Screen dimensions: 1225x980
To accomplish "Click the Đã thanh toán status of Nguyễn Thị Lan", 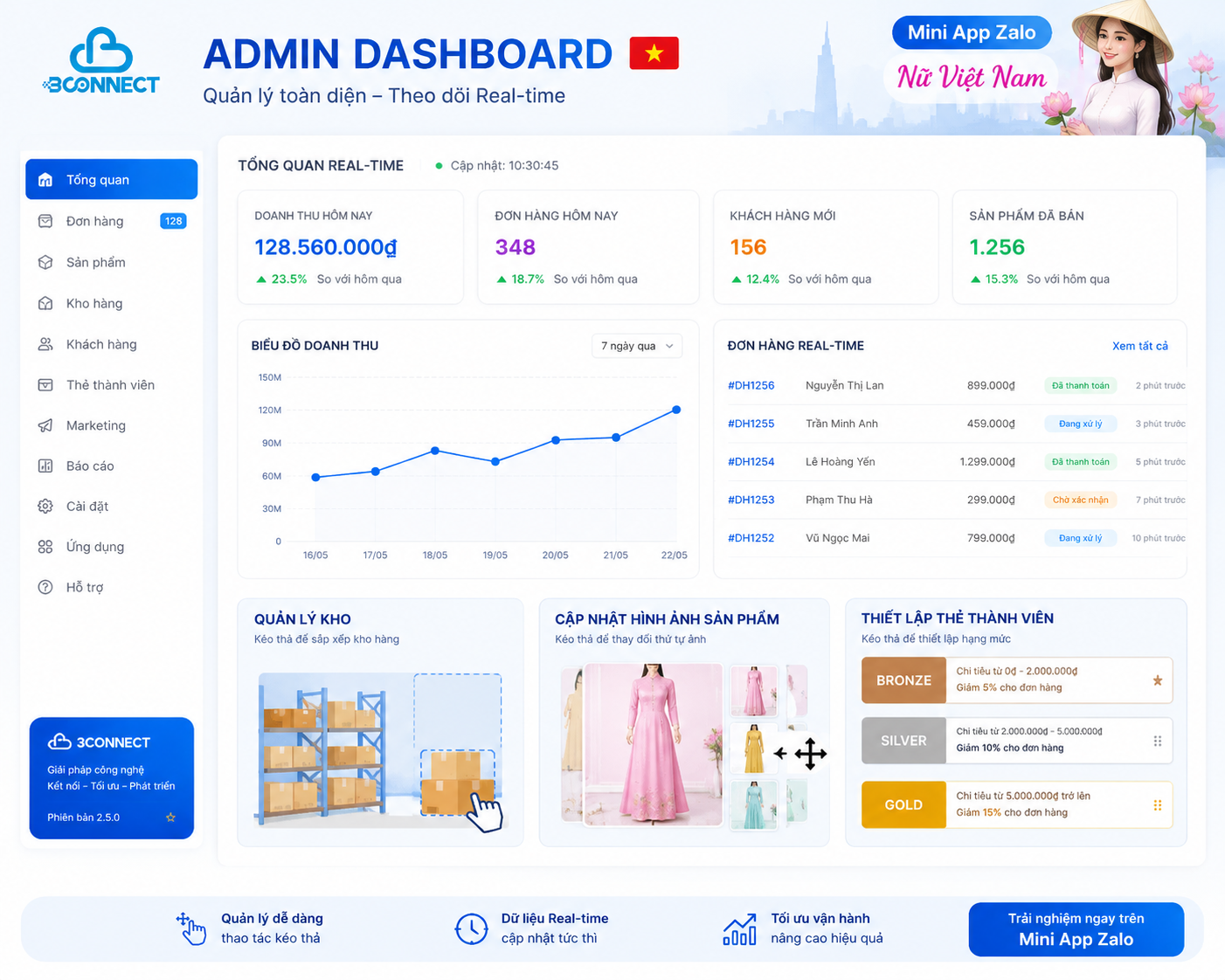I will [1081, 385].
